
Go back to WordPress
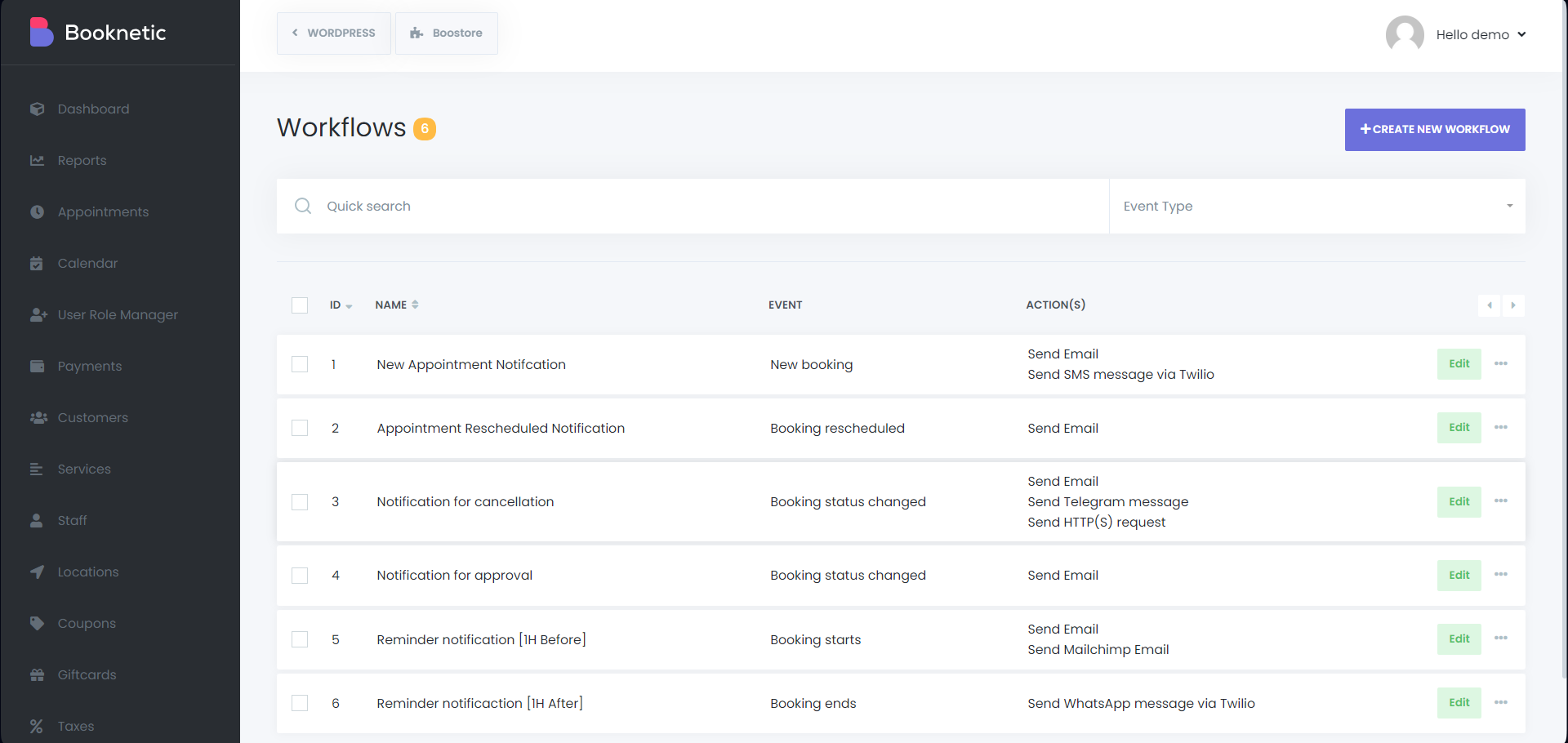333,33
